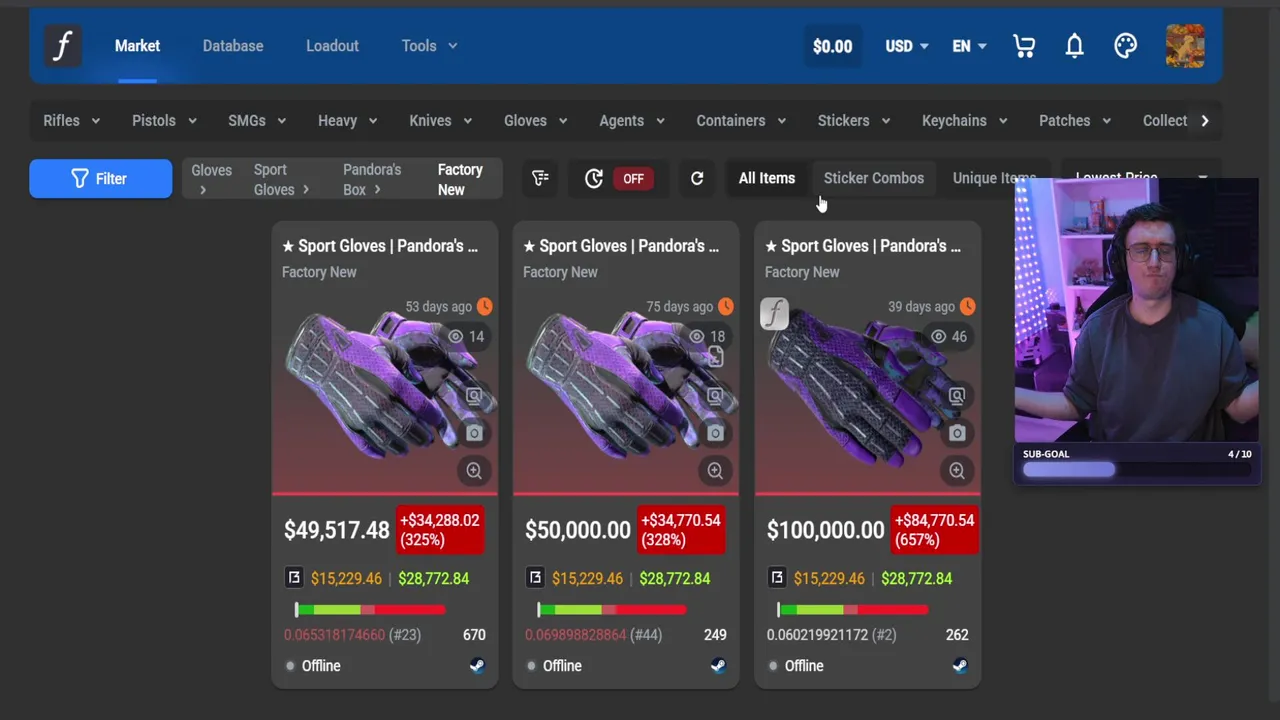
Task: Open Steam profile on the $49,517.48 card
Action: (477, 666)
